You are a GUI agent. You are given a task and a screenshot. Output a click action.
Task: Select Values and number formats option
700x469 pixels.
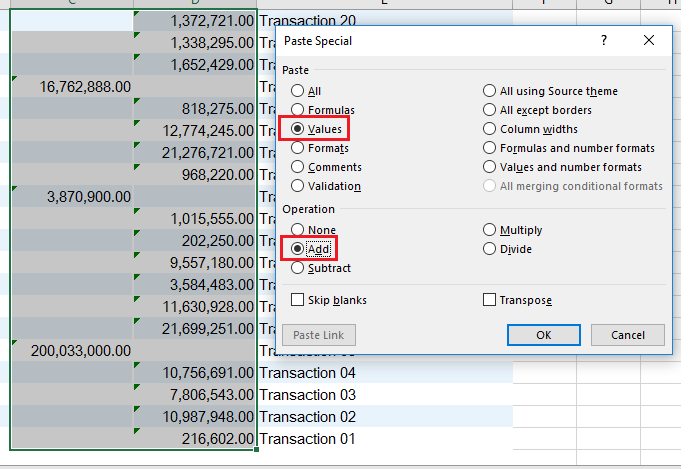[x=489, y=168]
